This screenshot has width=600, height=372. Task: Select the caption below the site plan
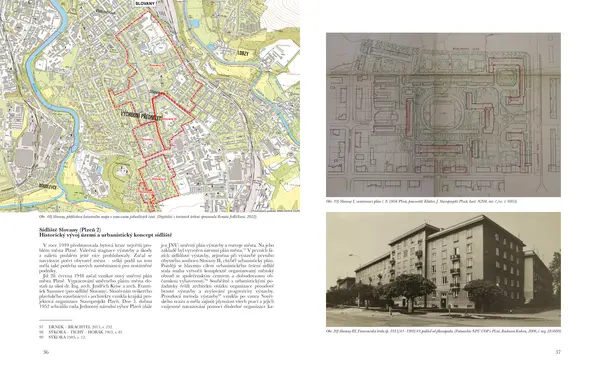pos(421,201)
